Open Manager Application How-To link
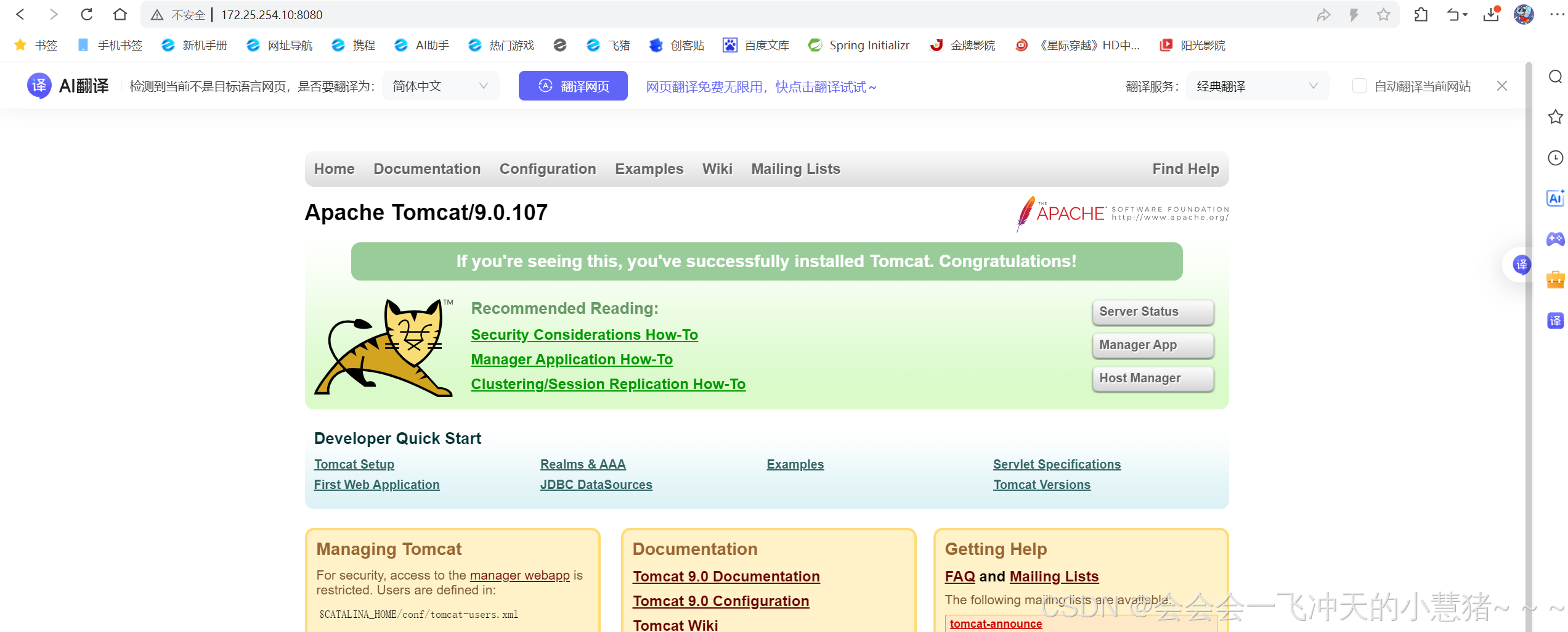Viewport: 1568px width, 632px height. click(572, 359)
